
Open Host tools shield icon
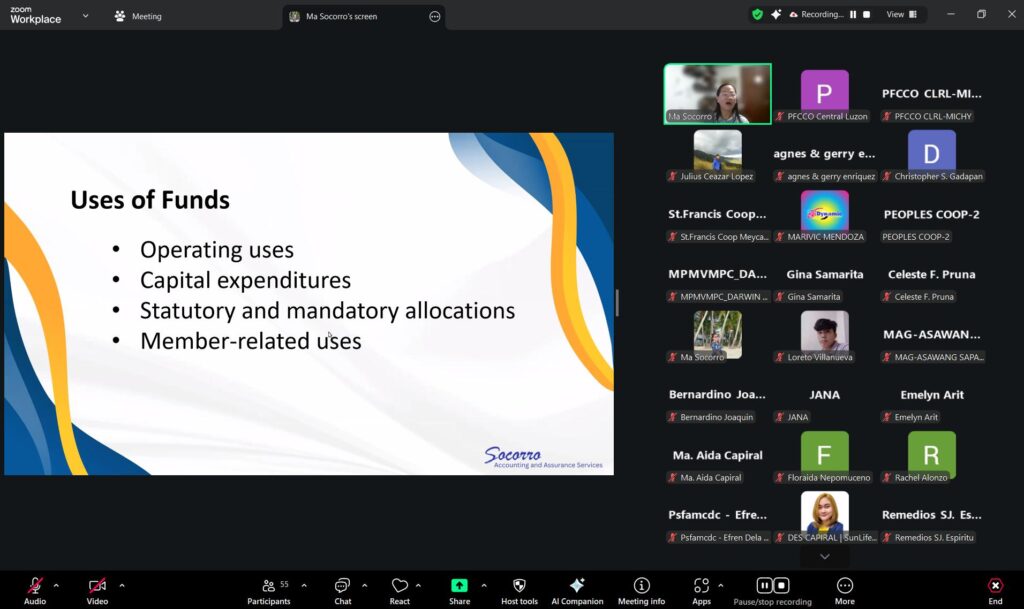tap(519, 586)
